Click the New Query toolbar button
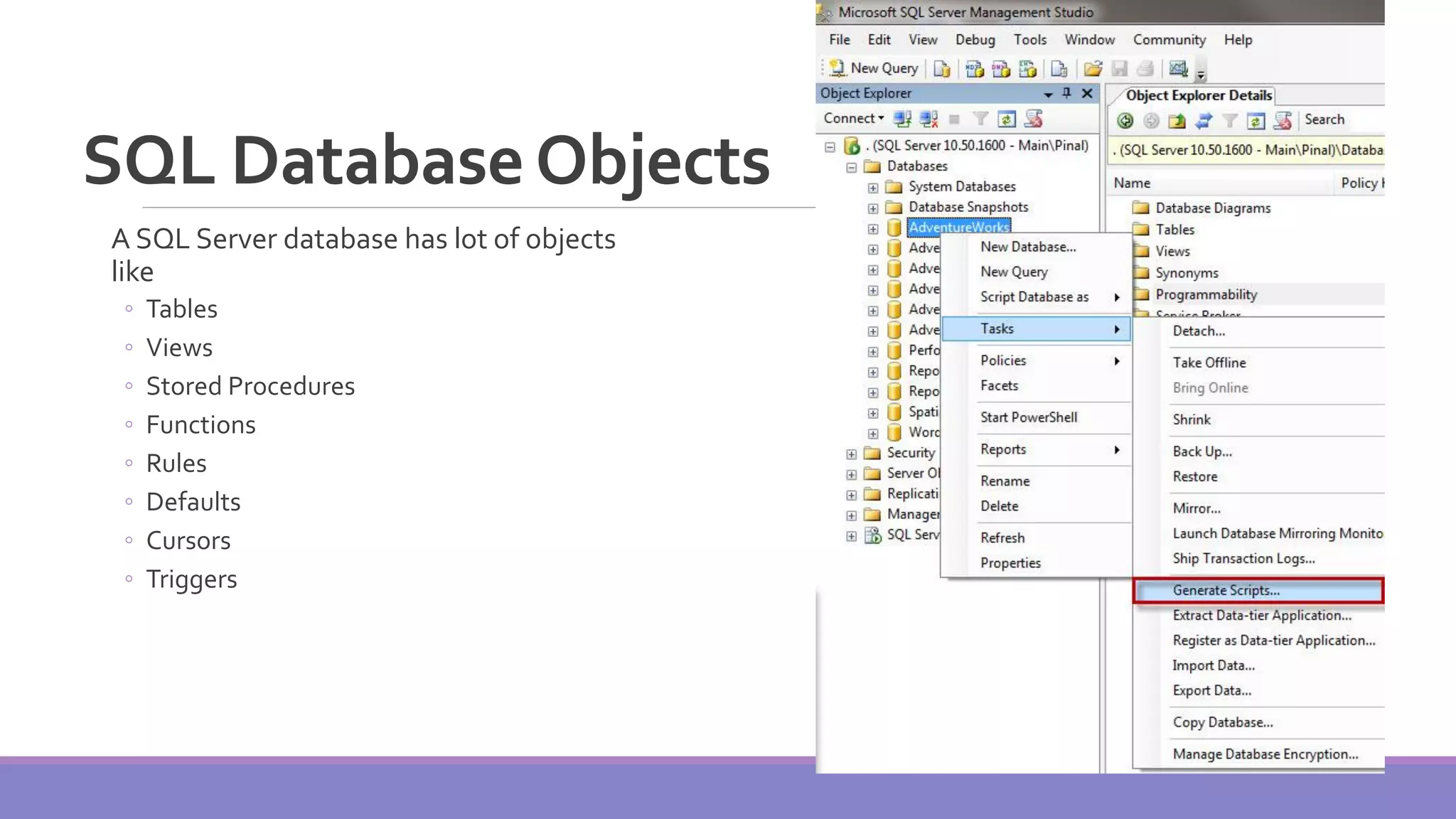 [874, 68]
